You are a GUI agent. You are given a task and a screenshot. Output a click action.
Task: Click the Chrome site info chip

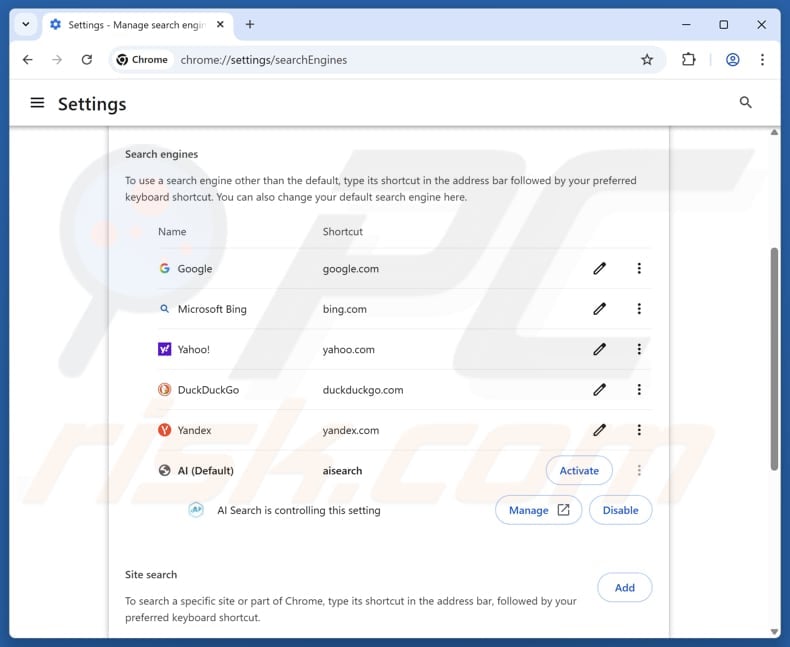(143, 60)
